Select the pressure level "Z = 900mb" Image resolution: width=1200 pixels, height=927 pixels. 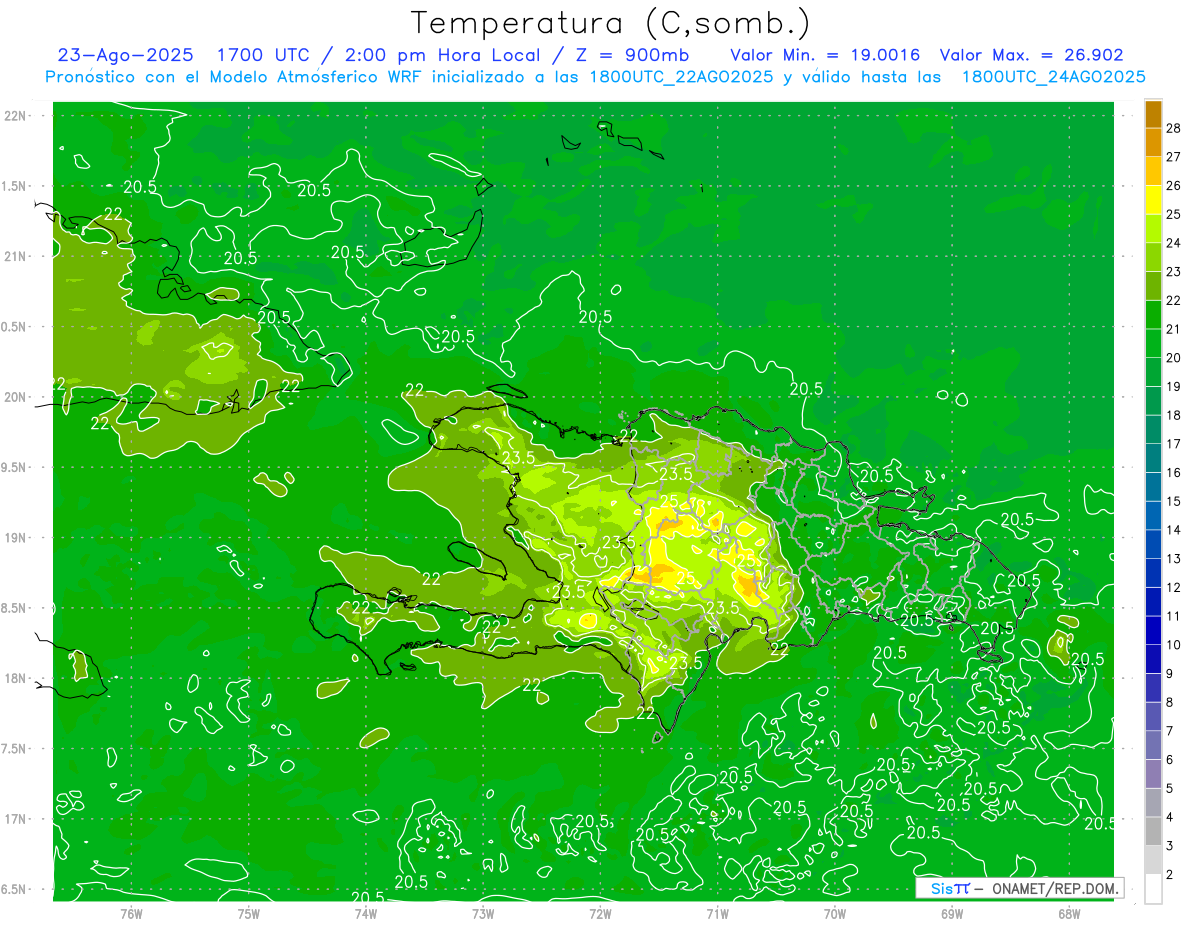tap(632, 56)
